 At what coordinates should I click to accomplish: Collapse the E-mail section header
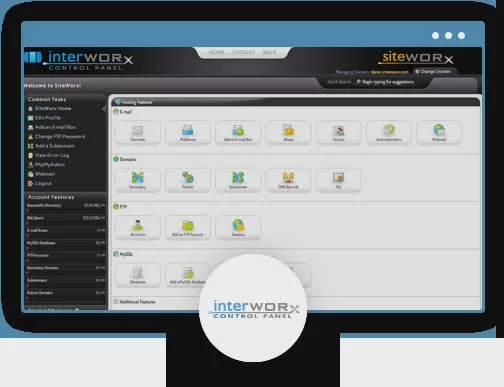pos(123,112)
